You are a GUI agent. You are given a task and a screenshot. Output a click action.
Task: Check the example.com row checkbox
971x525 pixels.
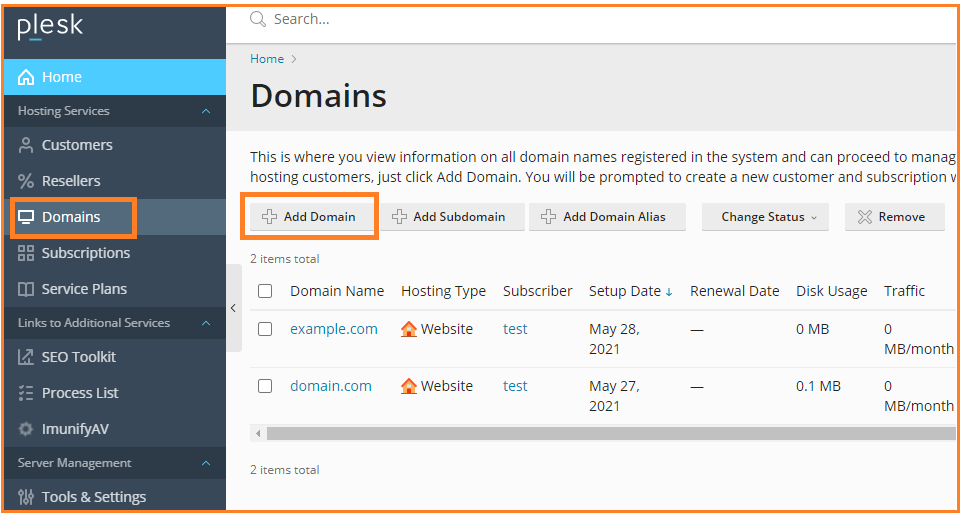(265, 329)
